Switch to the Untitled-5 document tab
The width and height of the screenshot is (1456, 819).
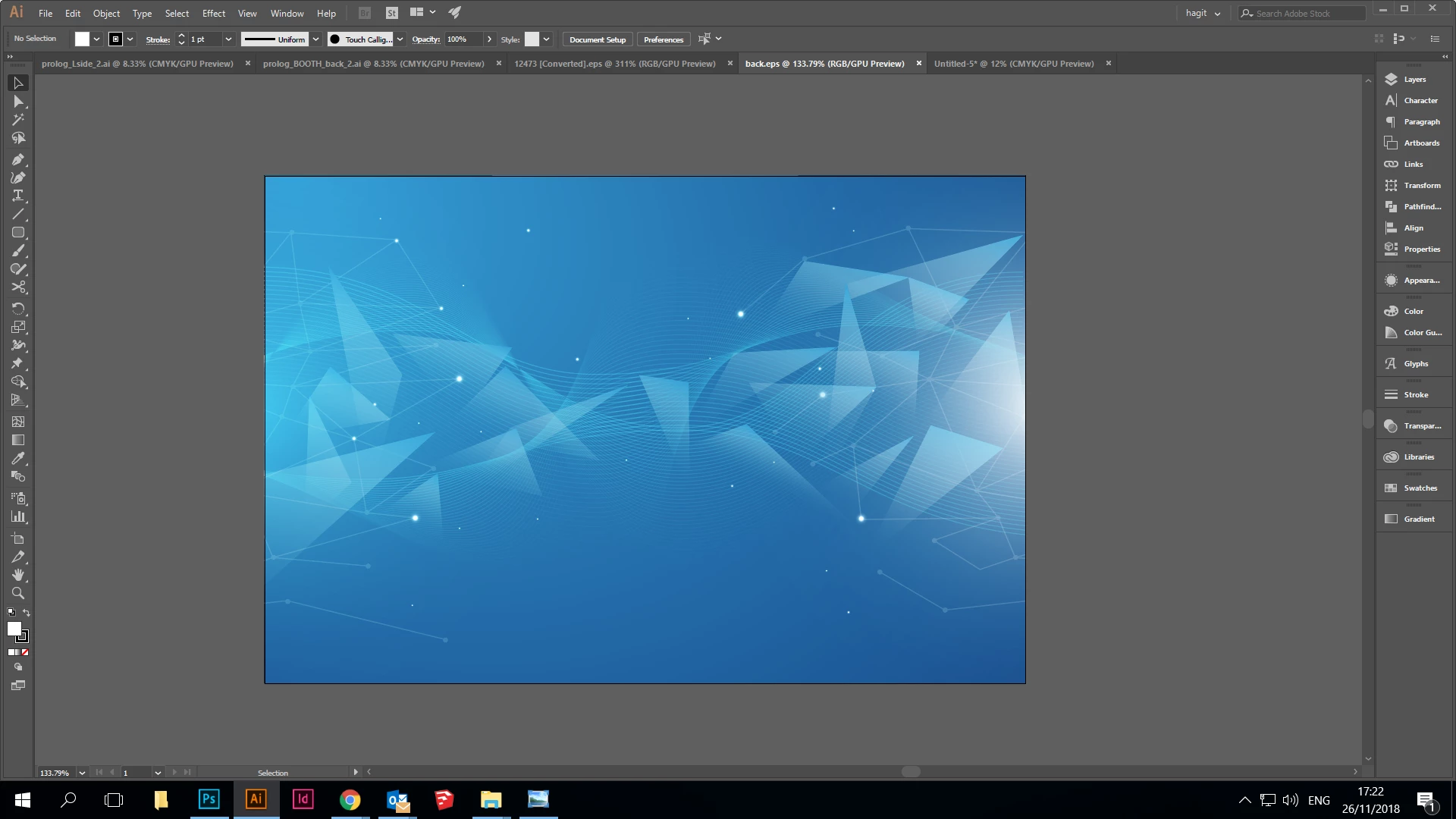point(1013,64)
